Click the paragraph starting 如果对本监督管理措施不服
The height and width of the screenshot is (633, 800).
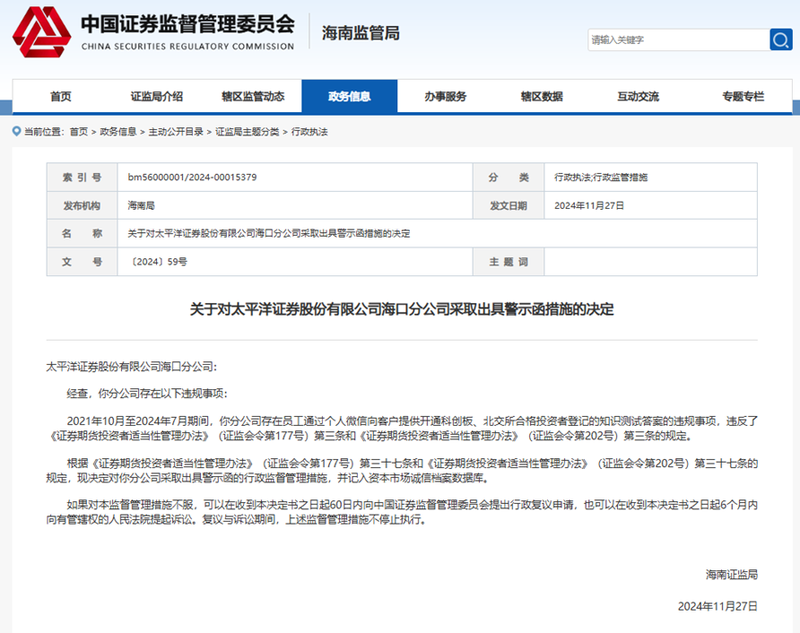(402, 512)
